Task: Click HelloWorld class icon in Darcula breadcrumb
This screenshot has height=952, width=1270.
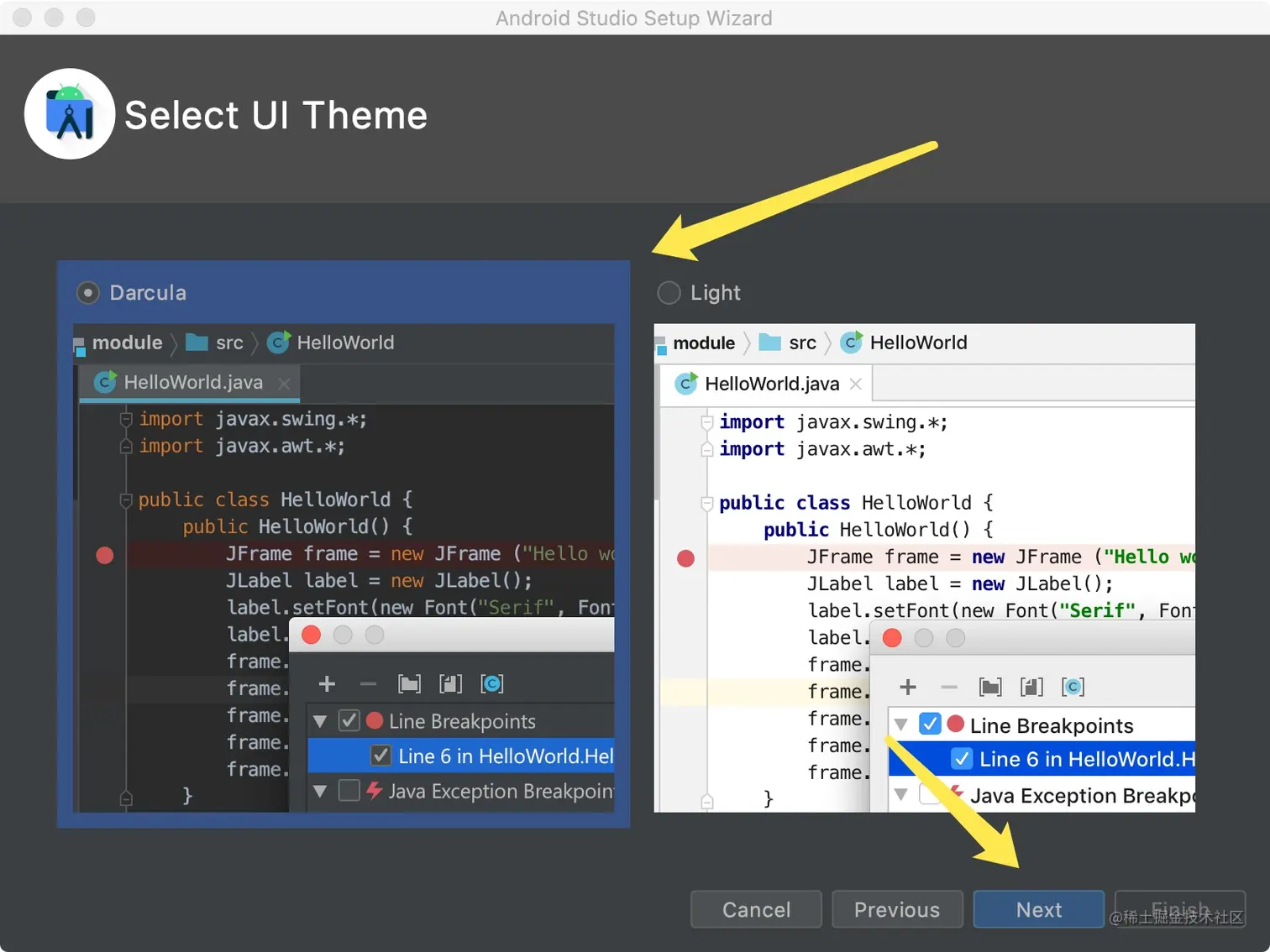Action: pos(278,342)
